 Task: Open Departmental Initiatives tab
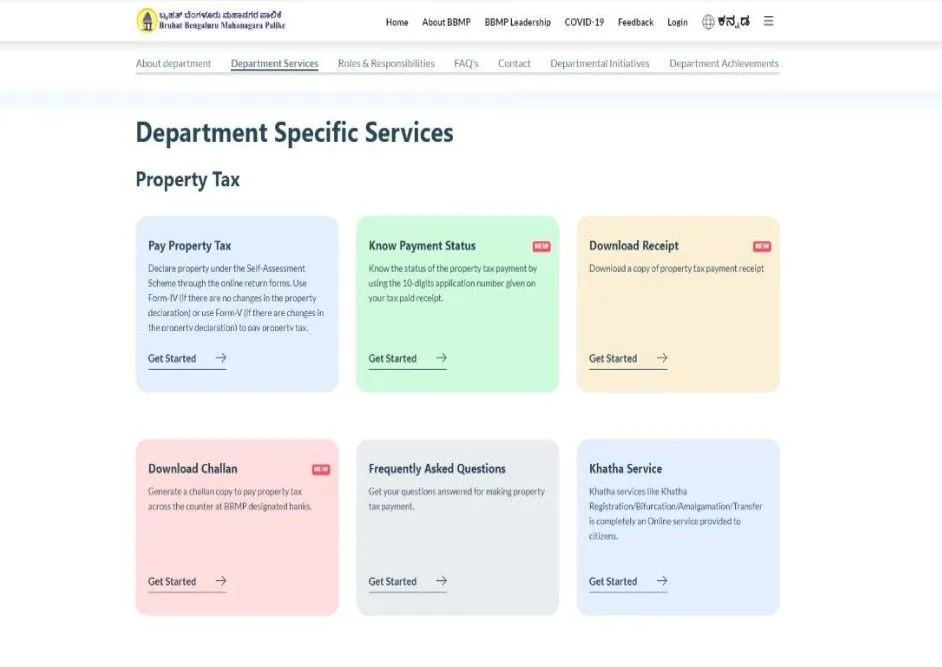[599, 64]
